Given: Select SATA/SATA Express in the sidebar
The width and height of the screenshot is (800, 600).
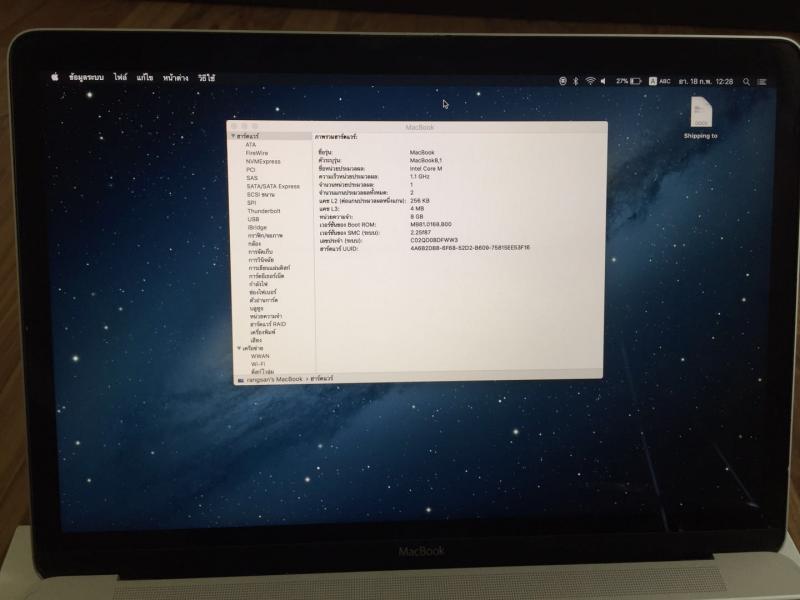Looking at the screenshot, I should coord(273,186).
